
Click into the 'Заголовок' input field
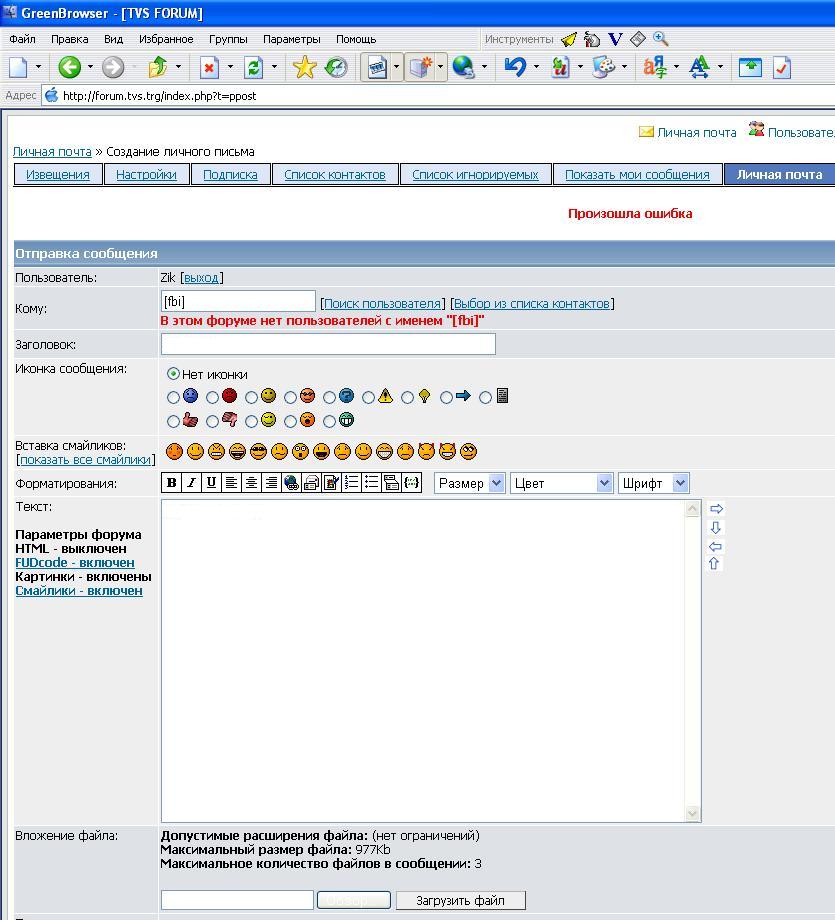point(328,344)
